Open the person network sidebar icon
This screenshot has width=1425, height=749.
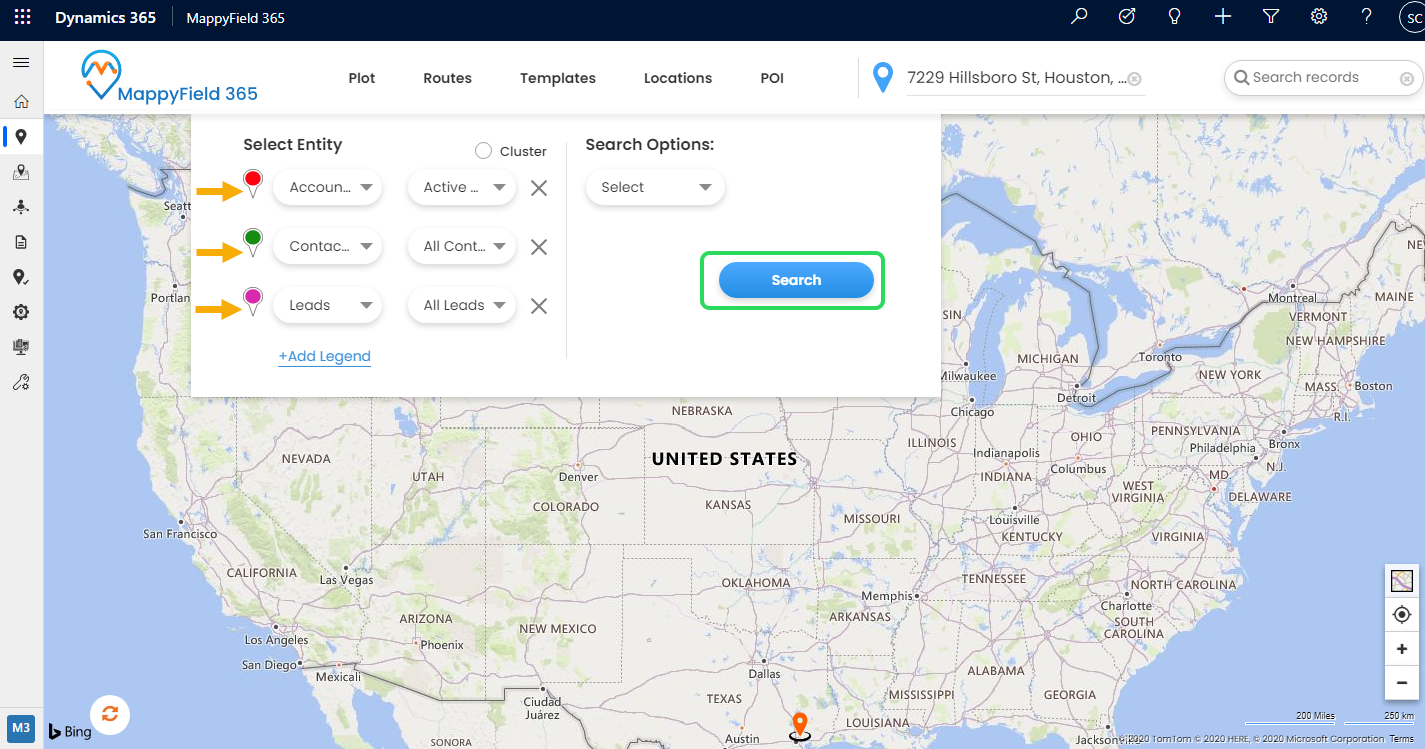(x=21, y=207)
